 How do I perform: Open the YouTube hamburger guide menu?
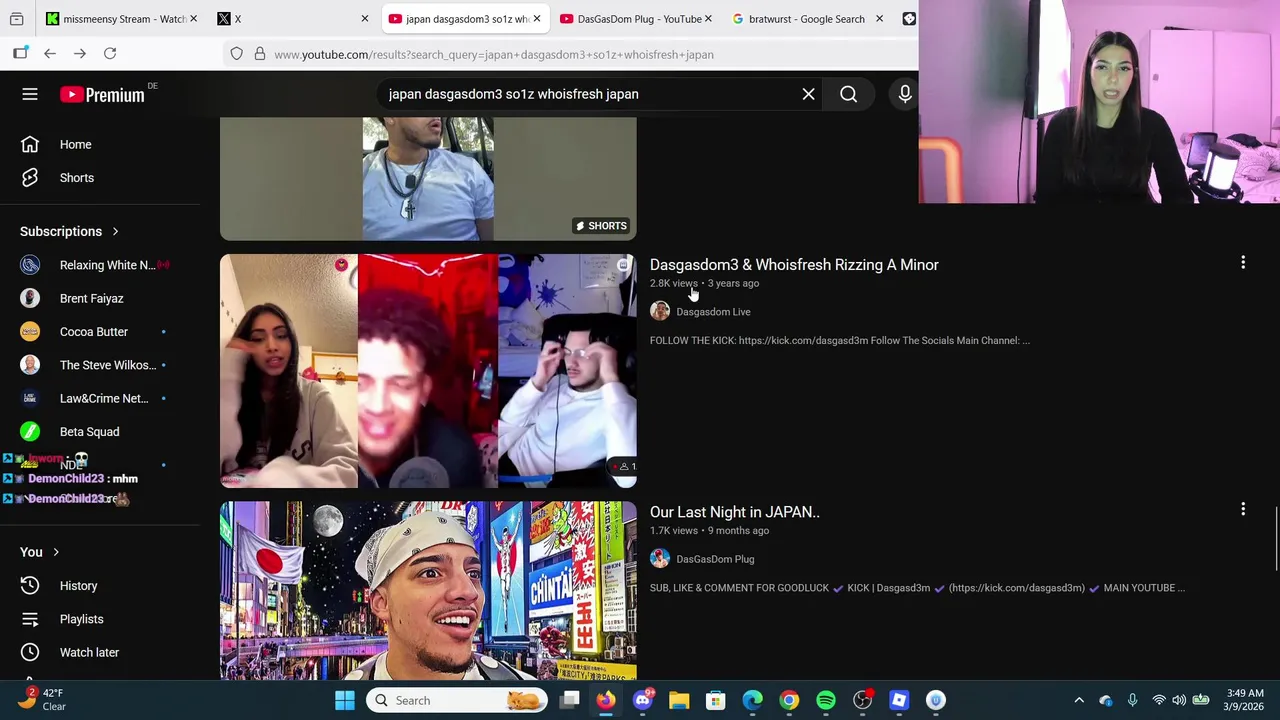tap(30, 94)
